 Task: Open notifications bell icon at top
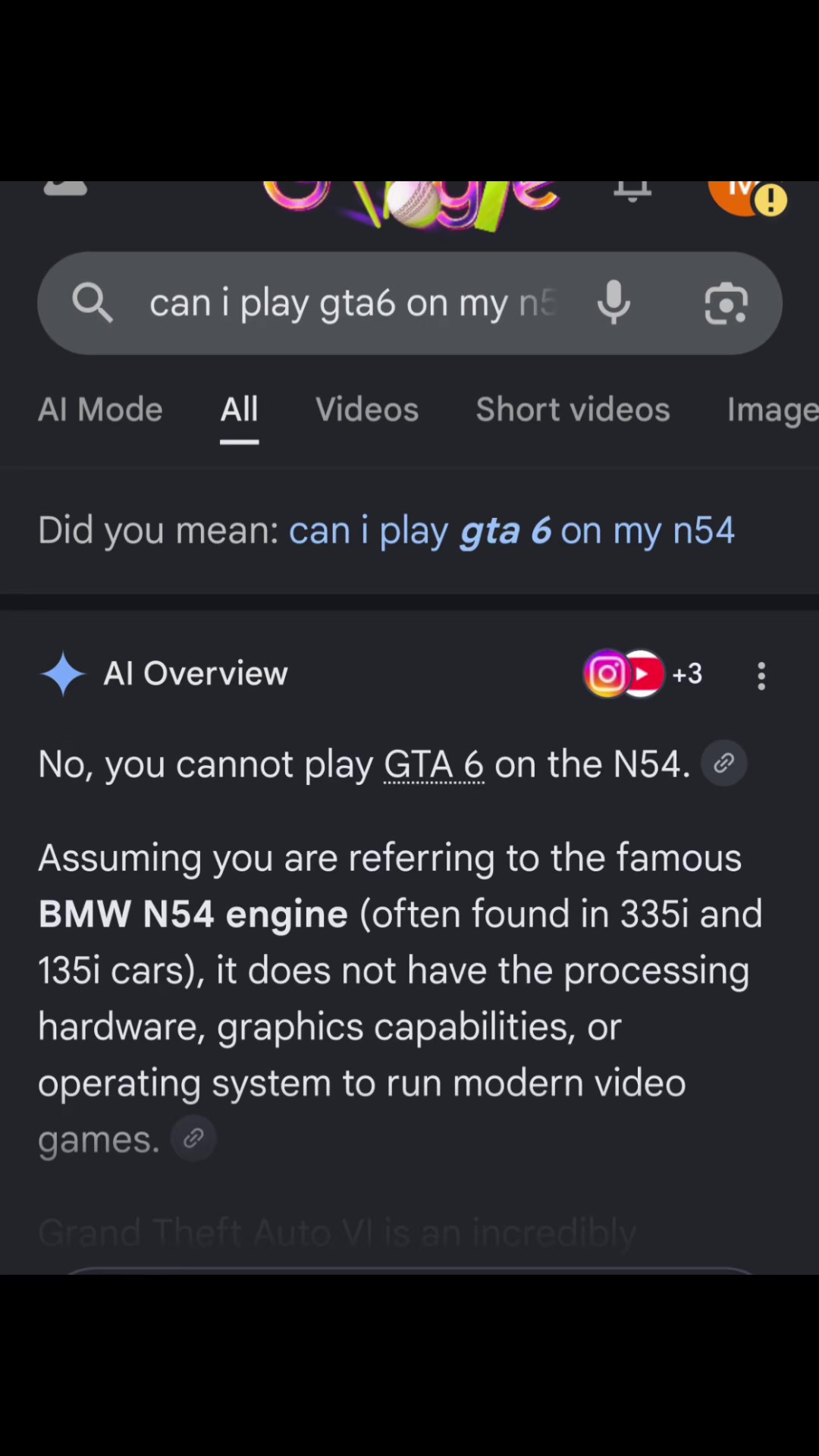click(x=632, y=192)
